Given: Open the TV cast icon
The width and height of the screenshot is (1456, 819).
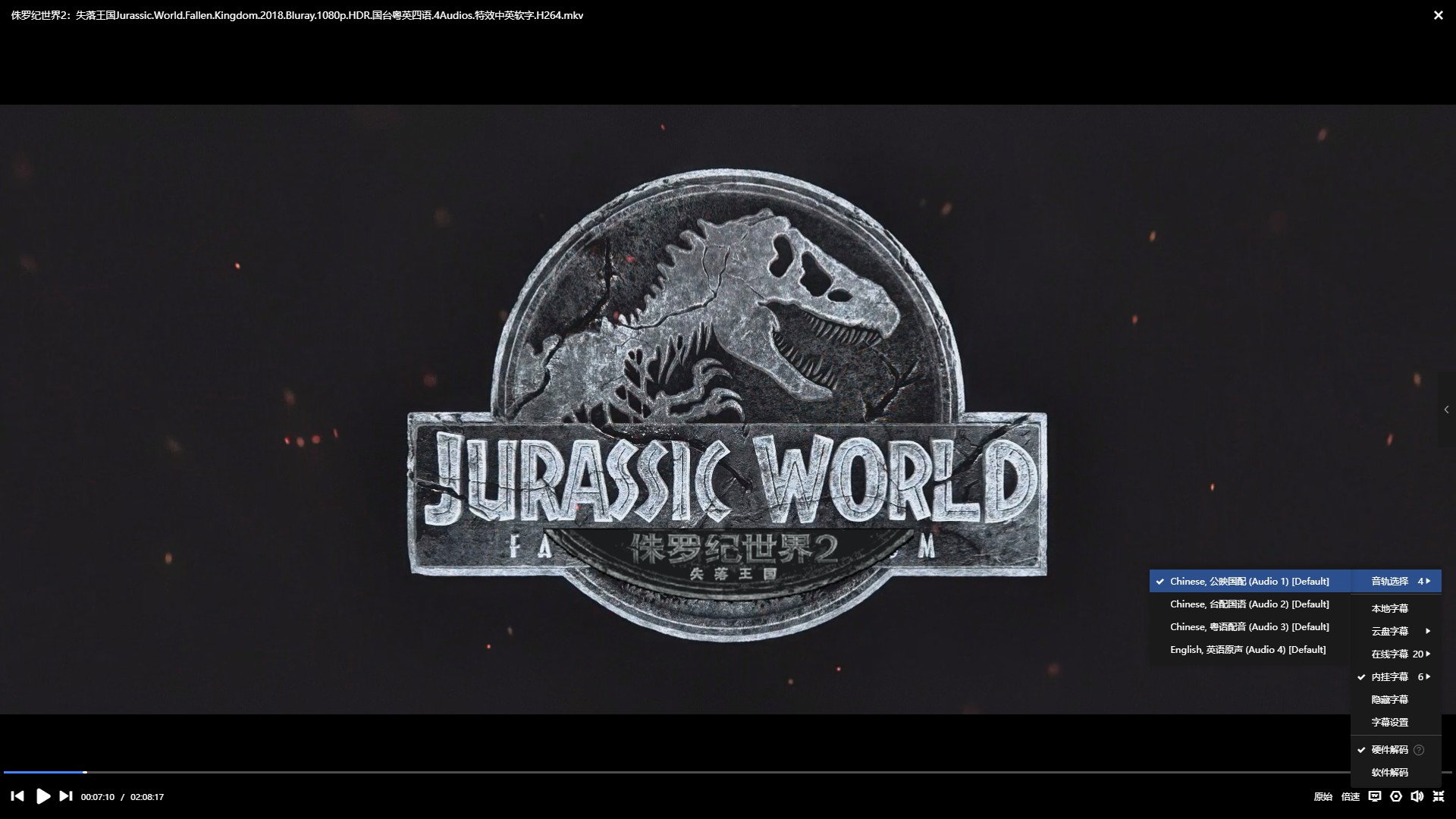Looking at the screenshot, I should 1374,796.
